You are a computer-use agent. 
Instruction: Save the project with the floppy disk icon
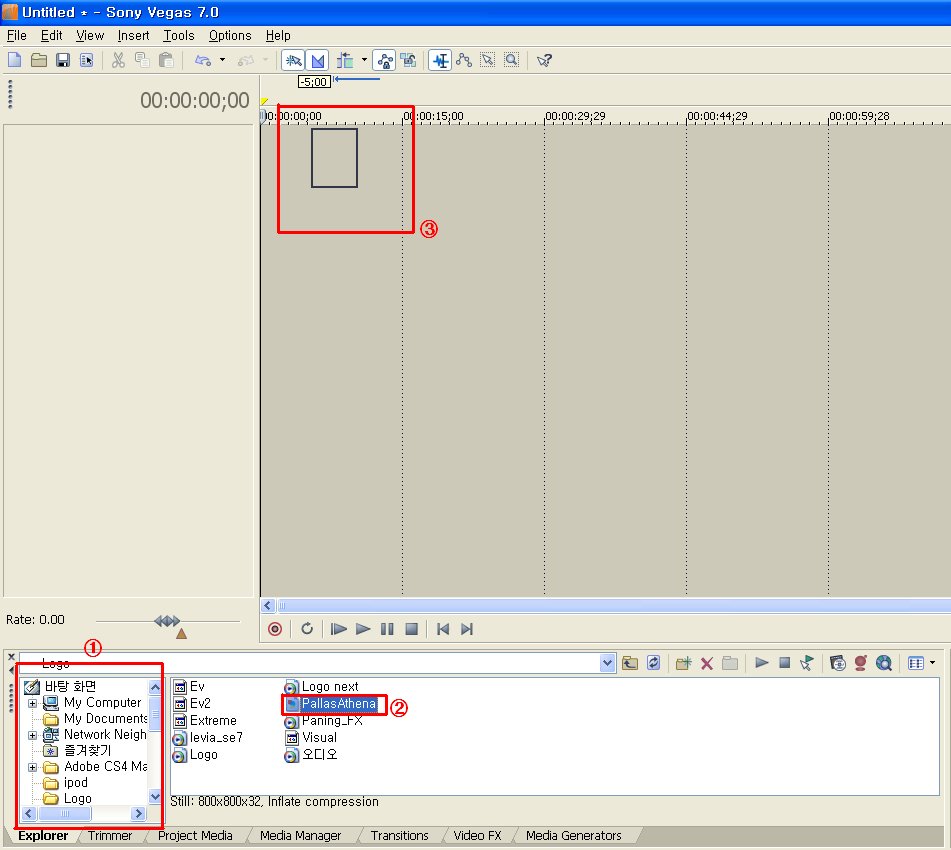click(62, 60)
